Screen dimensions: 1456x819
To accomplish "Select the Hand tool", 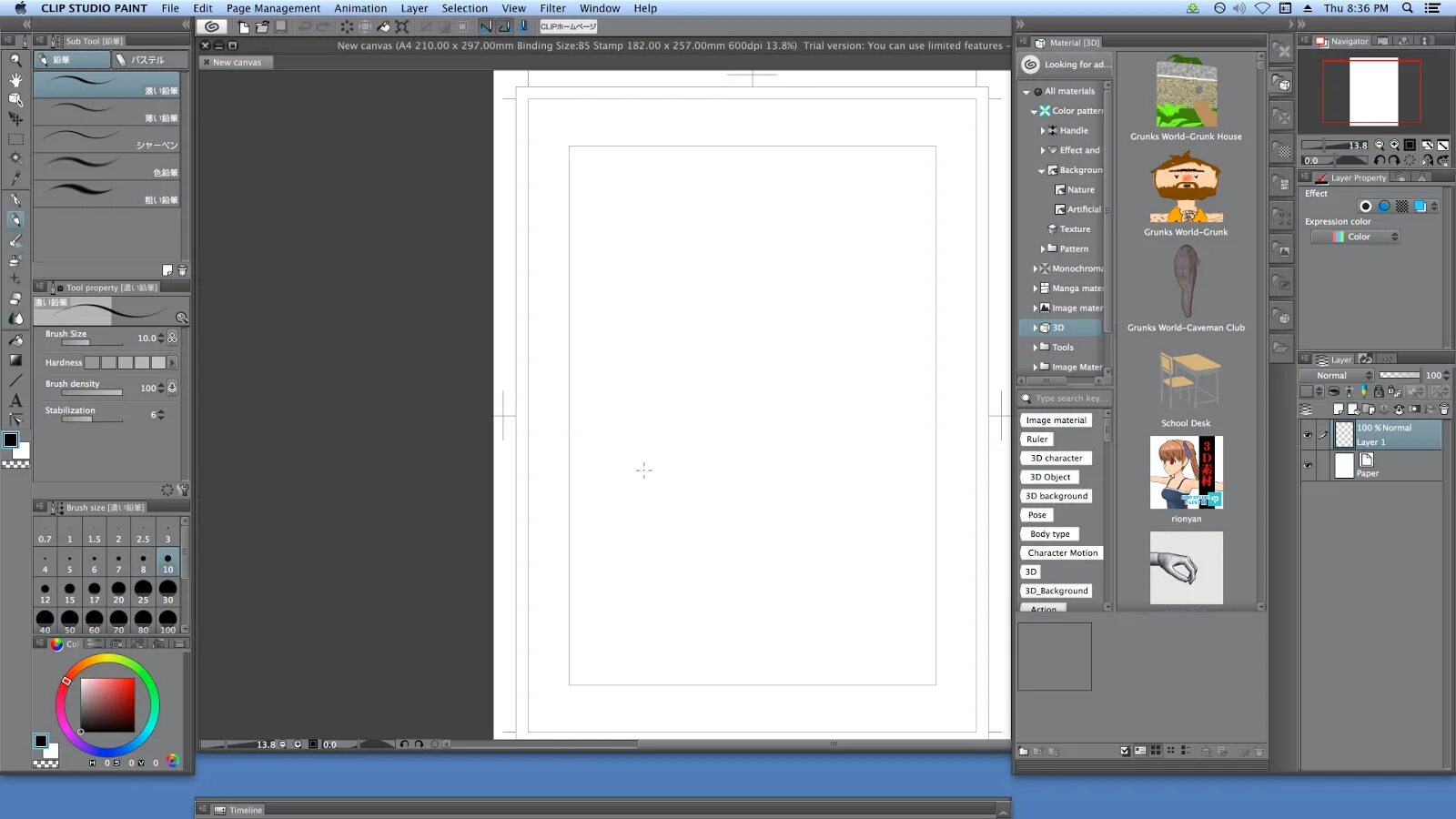I will 15,79.
